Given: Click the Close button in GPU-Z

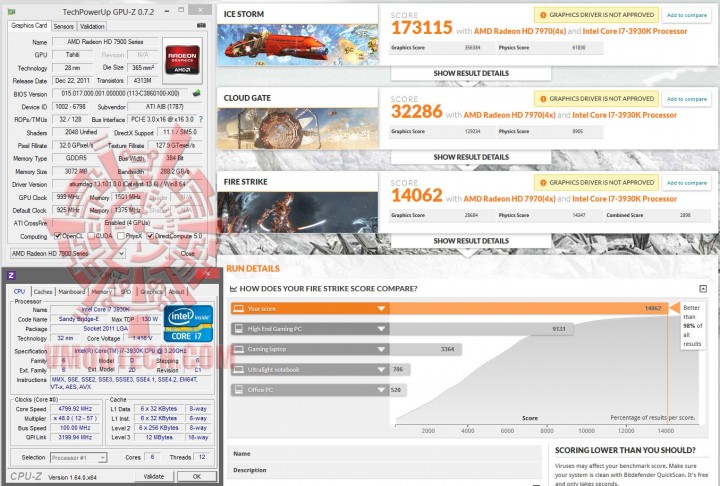Looking at the screenshot, I should [187, 254].
